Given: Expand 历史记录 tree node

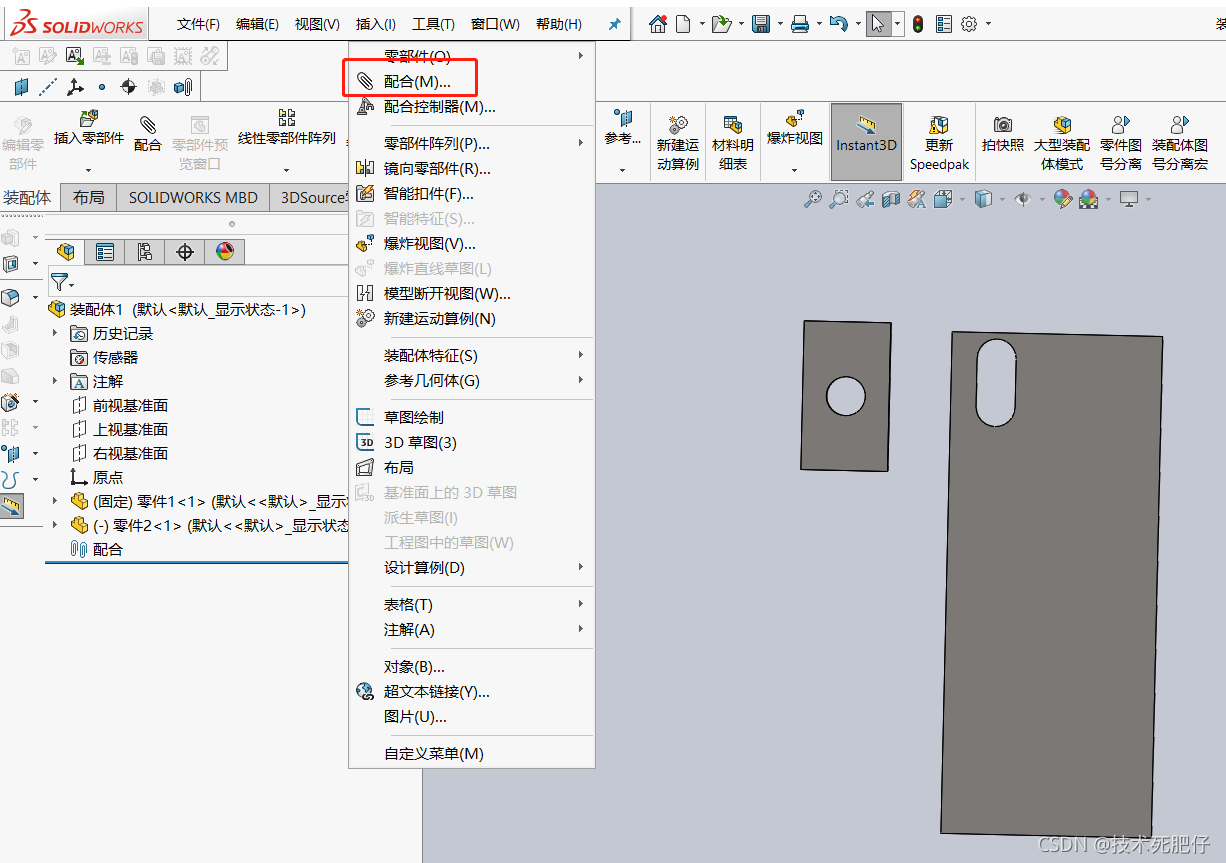Looking at the screenshot, I should (x=56, y=333).
